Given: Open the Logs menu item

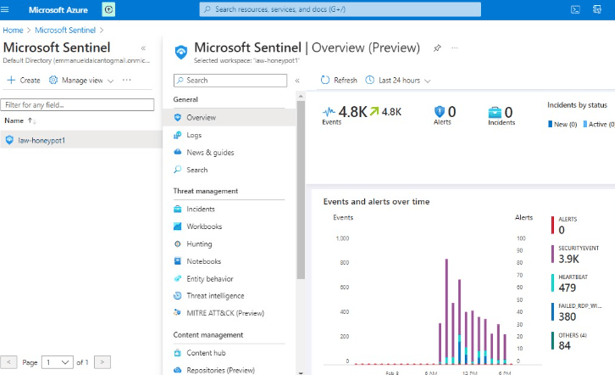Looking at the screenshot, I should 194,135.
